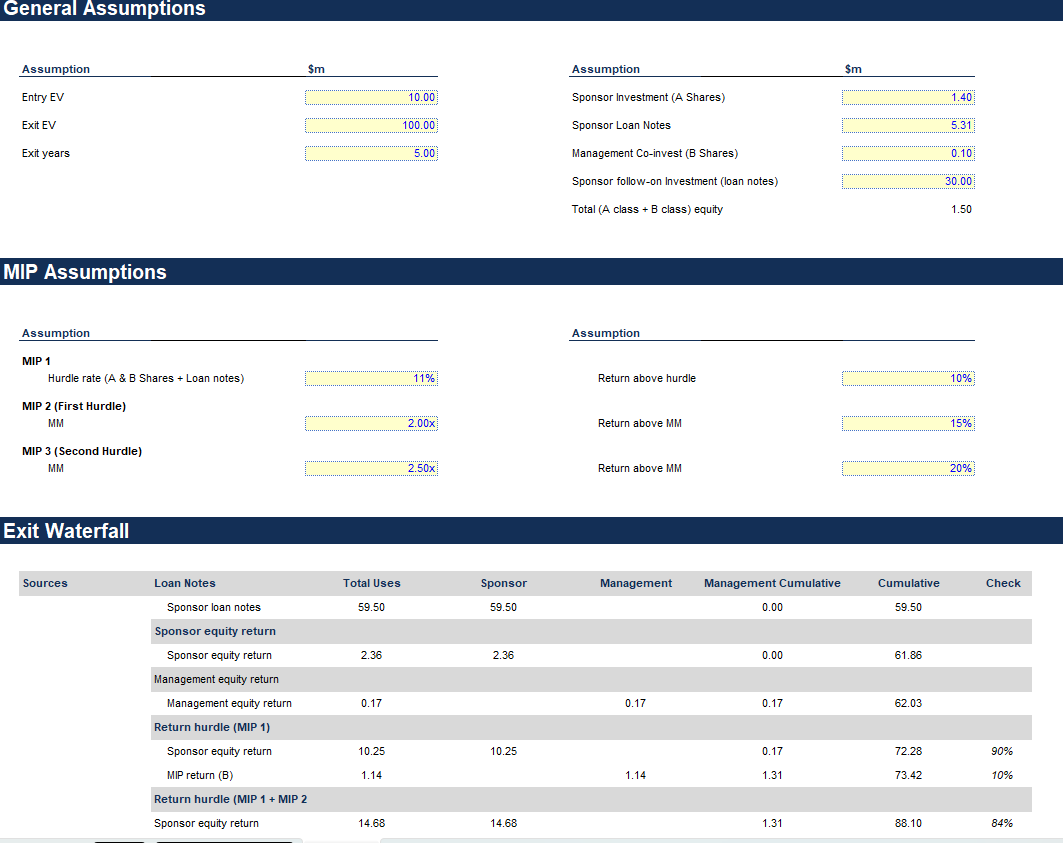The height and width of the screenshot is (843, 1063).
Task: Select the Check value 10%
Action: tap(1002, 776)
